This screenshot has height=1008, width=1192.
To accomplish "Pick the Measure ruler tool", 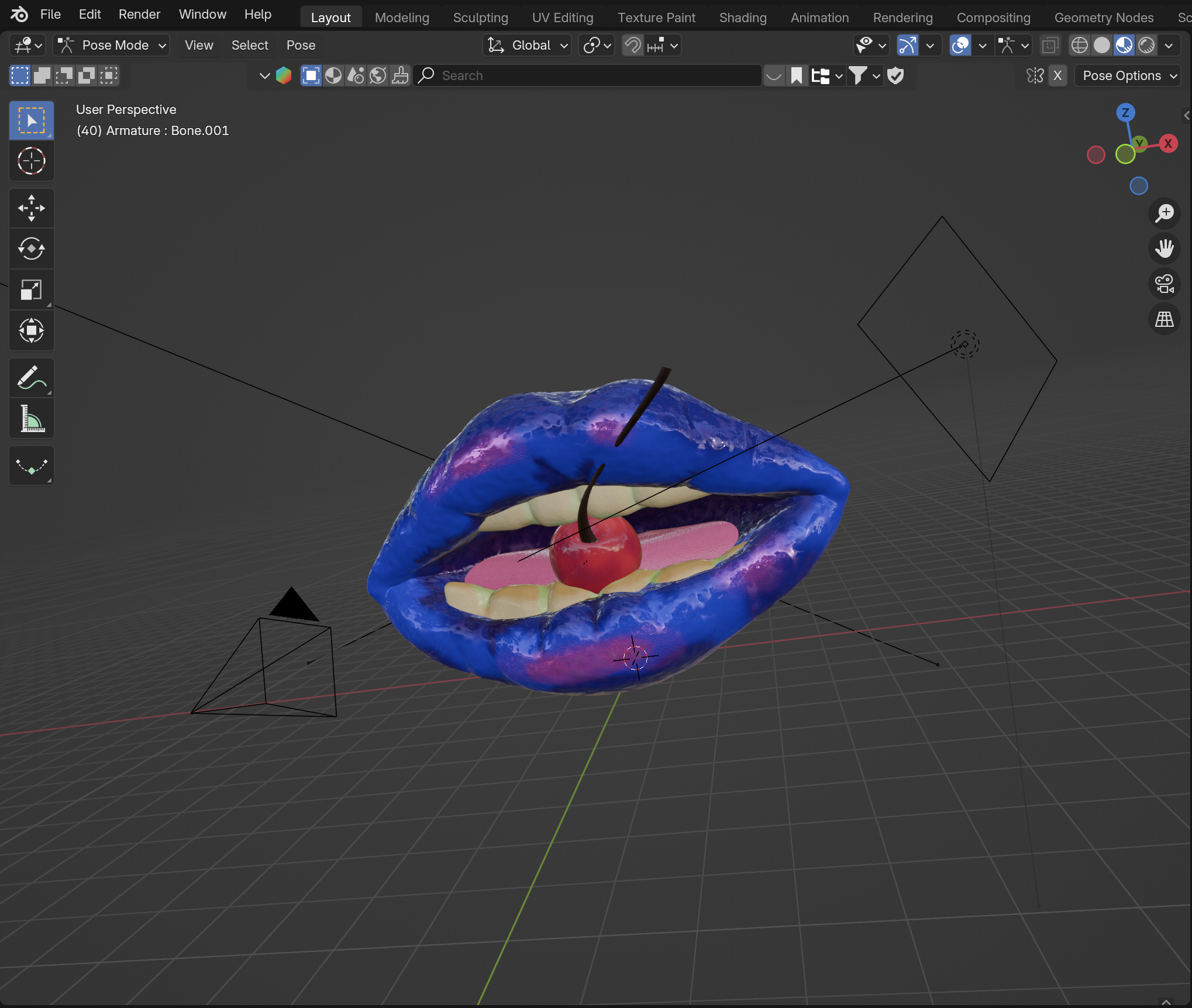I will click(x=32, y=419).
